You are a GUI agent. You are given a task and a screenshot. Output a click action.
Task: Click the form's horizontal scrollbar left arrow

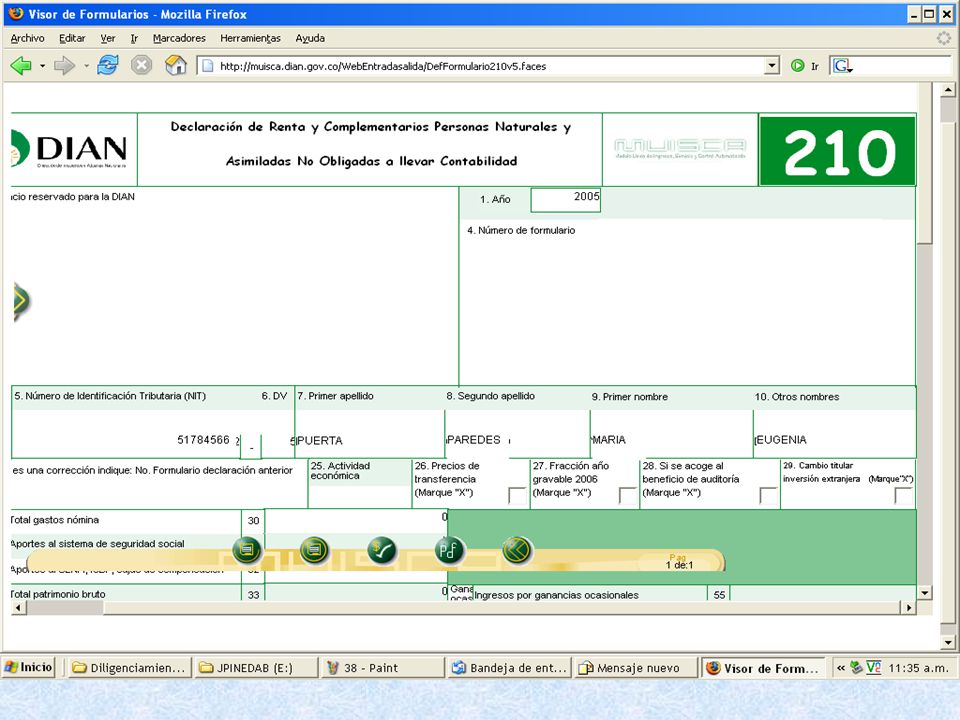(x=18, y=607)
